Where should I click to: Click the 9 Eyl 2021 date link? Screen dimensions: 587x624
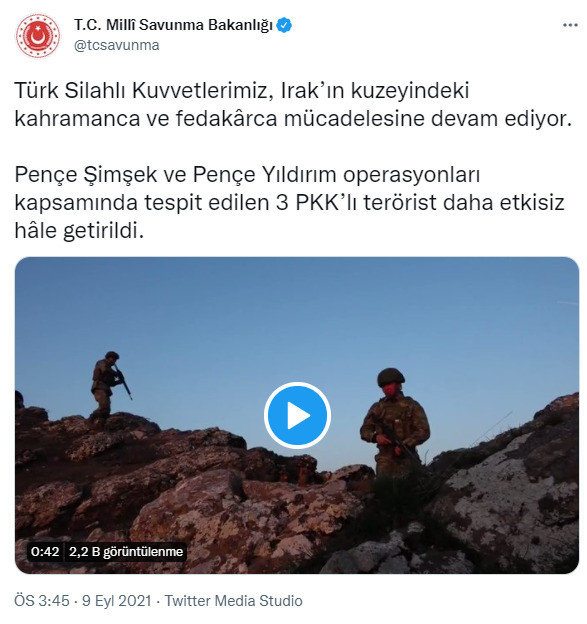coord(117,601)
